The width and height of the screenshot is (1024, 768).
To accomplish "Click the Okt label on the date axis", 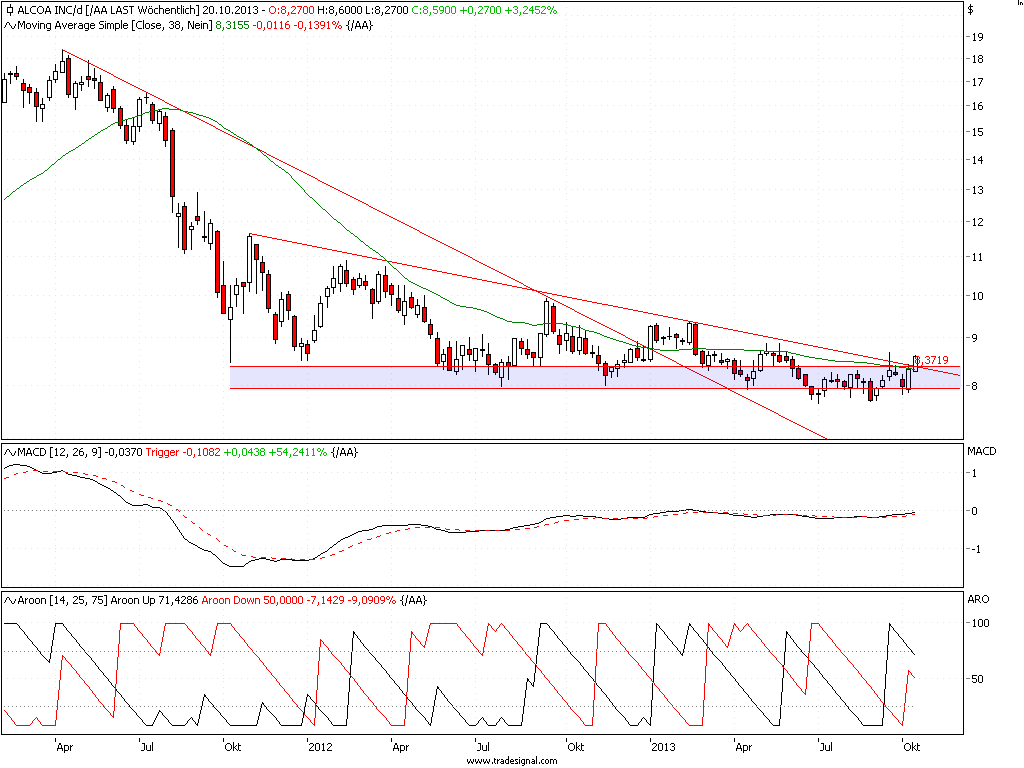I will click(912, 746).
